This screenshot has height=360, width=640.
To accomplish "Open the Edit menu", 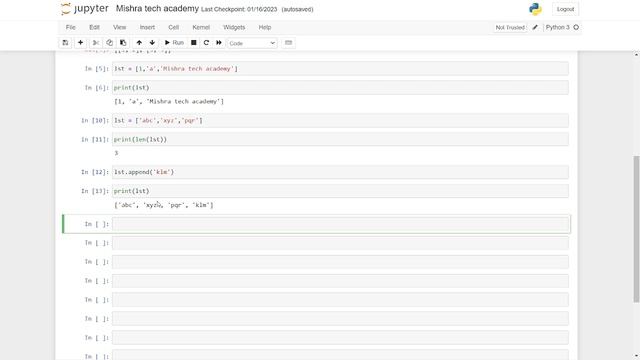I will point(94,27).
